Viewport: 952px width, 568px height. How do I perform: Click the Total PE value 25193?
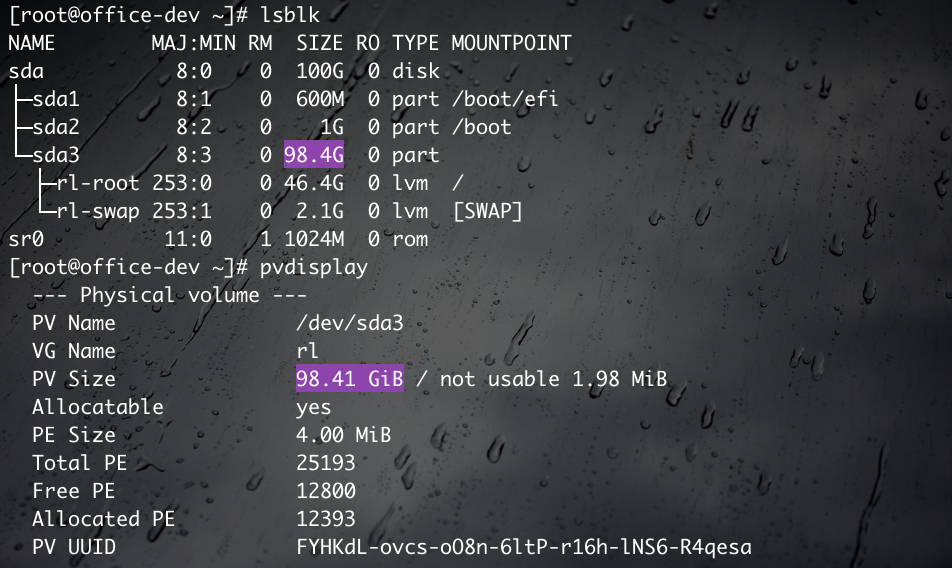[x=326, y=463]
